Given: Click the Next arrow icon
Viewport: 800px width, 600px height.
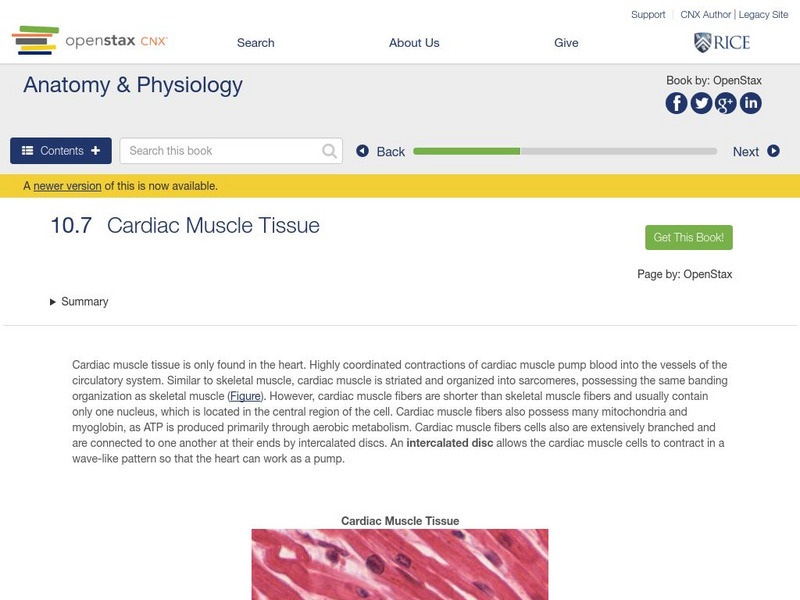Looking at the screenshot, I should pyautogui.click(x=773, y=151).
